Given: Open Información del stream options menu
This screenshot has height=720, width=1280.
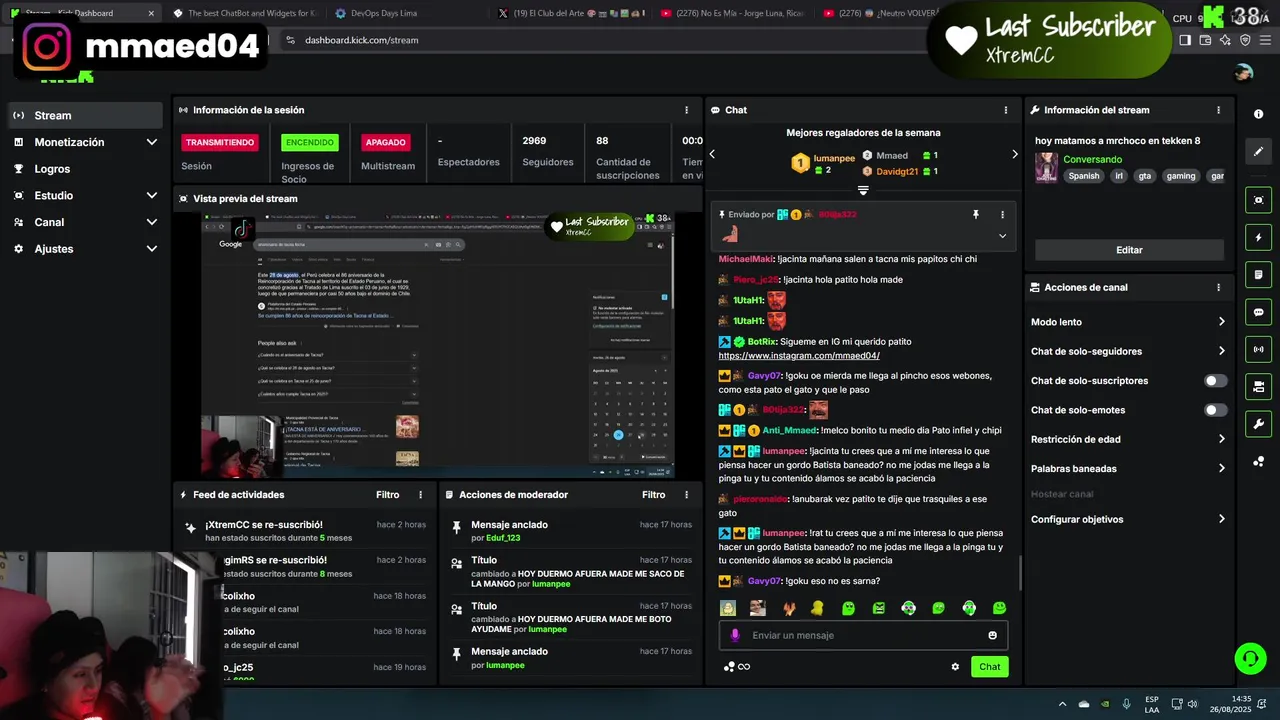Looking at the screenshot, I should tap(1218, 110).
